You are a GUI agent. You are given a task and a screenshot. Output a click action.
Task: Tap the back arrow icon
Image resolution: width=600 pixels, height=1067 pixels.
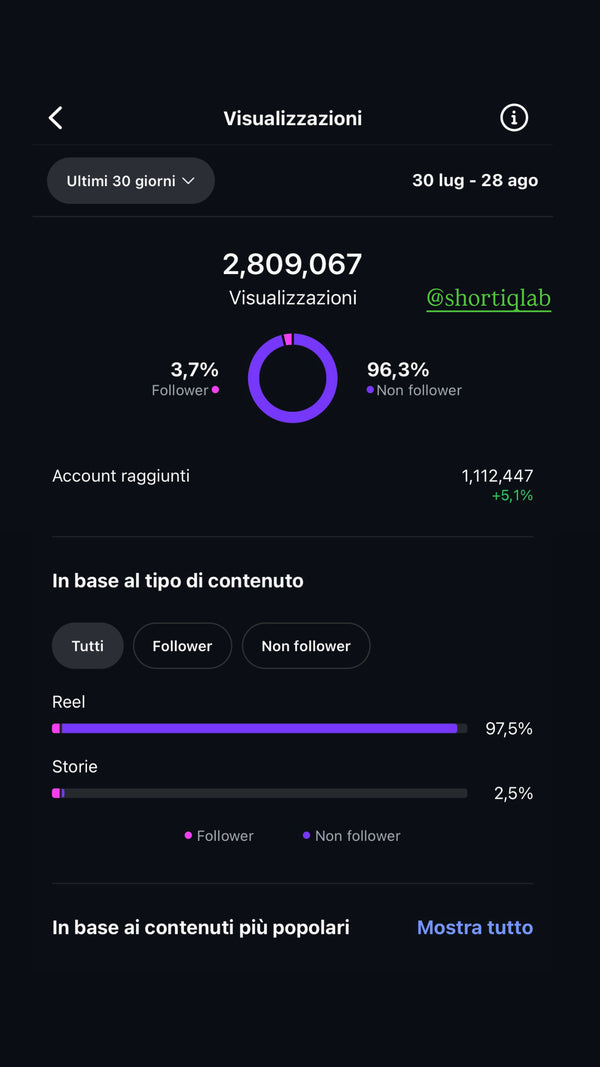pyautogui.click(x=56, y=118)
